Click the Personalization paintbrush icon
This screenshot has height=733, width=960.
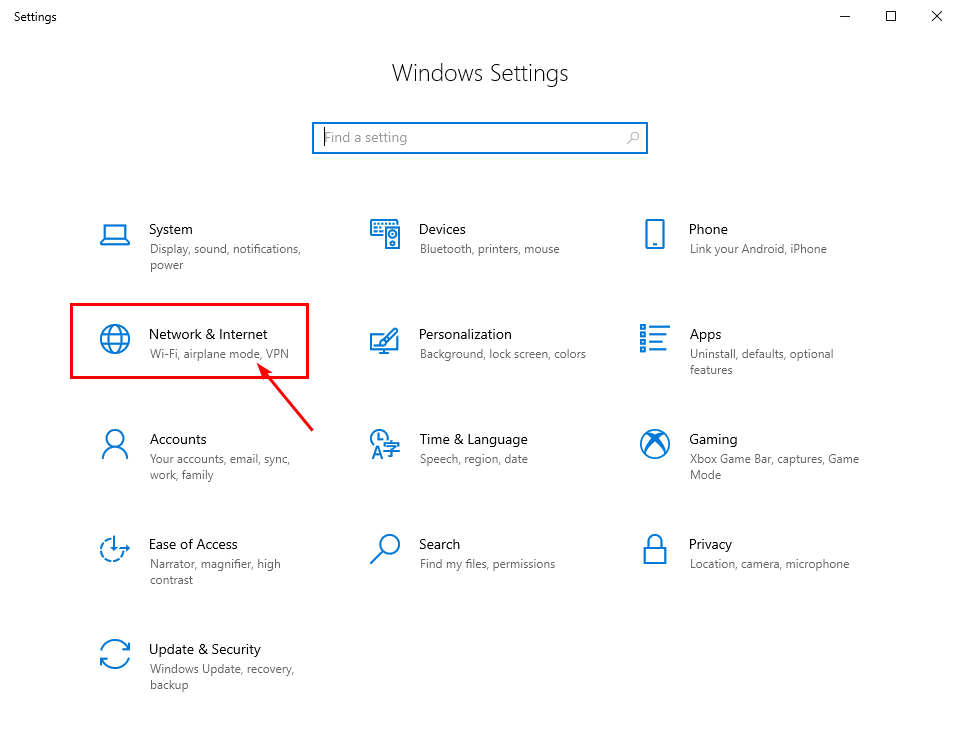pos(384,340)
